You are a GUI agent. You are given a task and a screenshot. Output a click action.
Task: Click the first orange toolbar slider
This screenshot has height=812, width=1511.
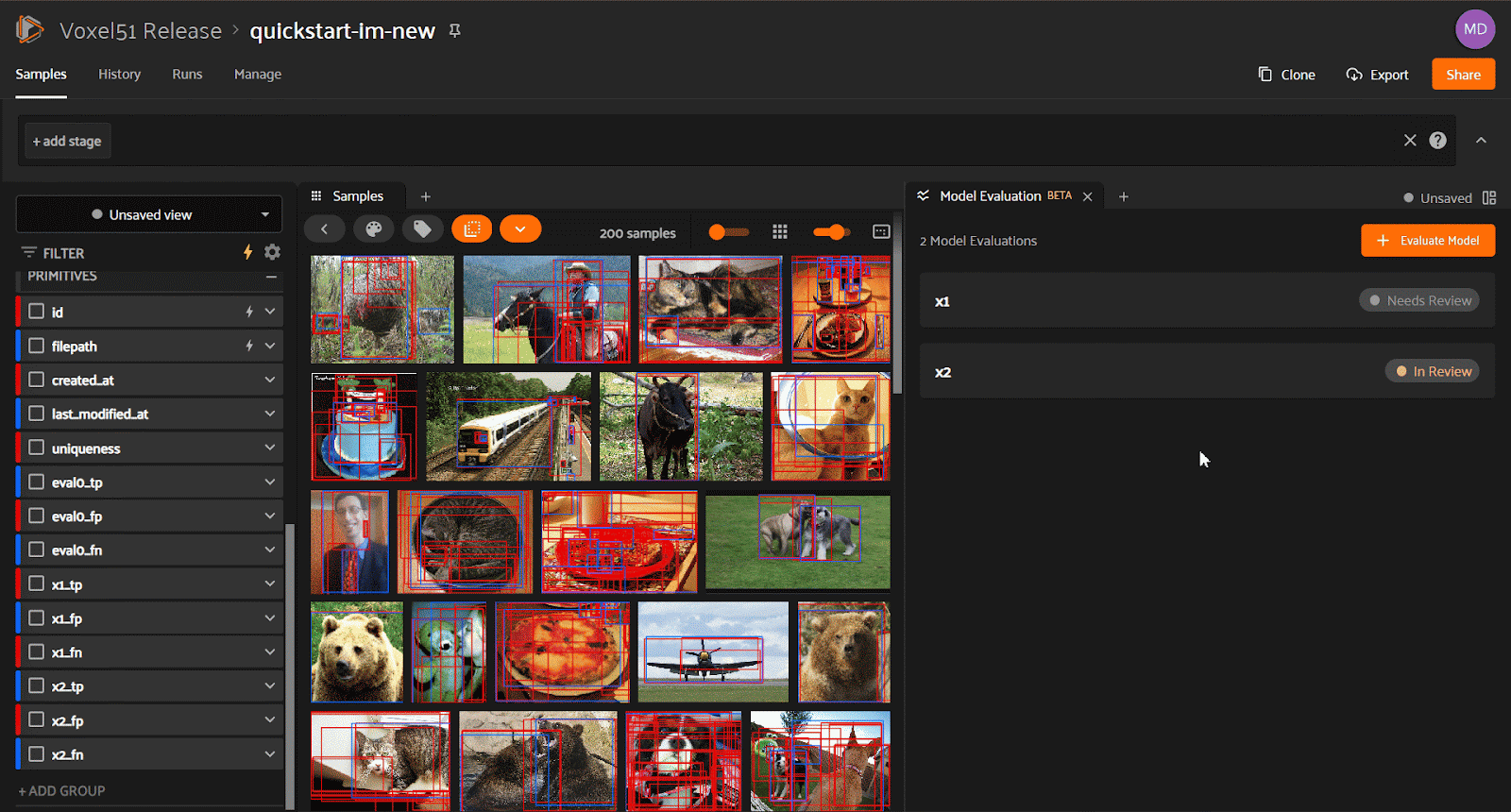(x=728, y=232)
